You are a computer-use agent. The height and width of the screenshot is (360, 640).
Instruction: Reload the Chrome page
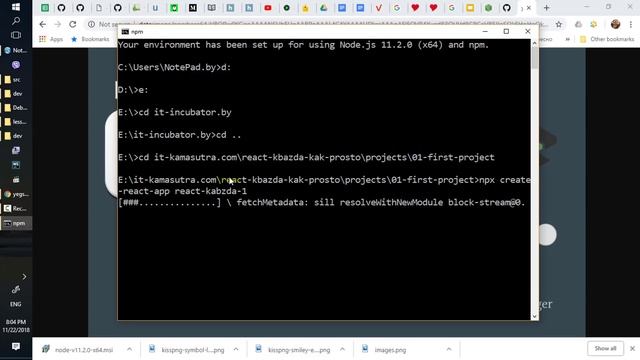73,24
